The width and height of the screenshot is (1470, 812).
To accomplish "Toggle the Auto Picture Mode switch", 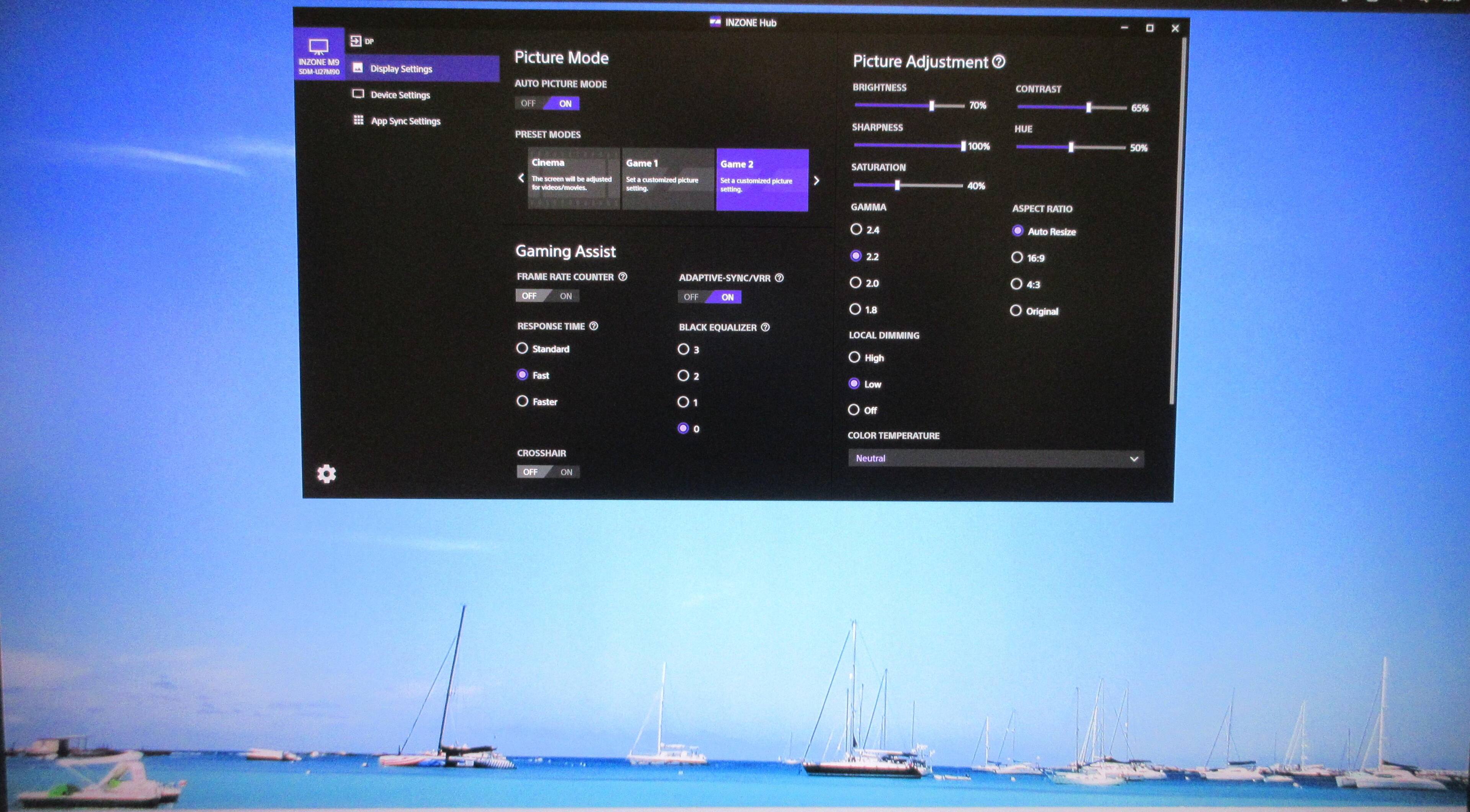I will tap(547, 103).
